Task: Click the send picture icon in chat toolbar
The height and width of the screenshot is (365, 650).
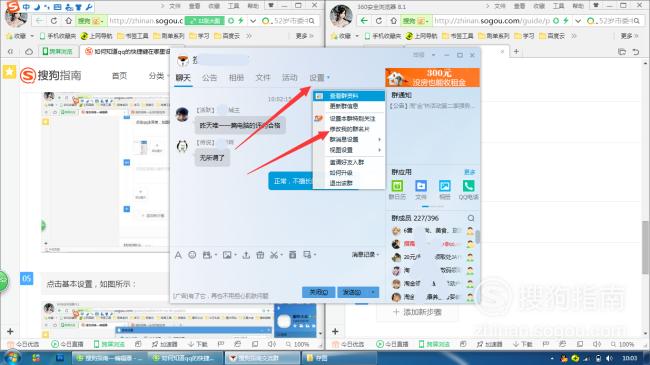Action: (x=227, y=255)
